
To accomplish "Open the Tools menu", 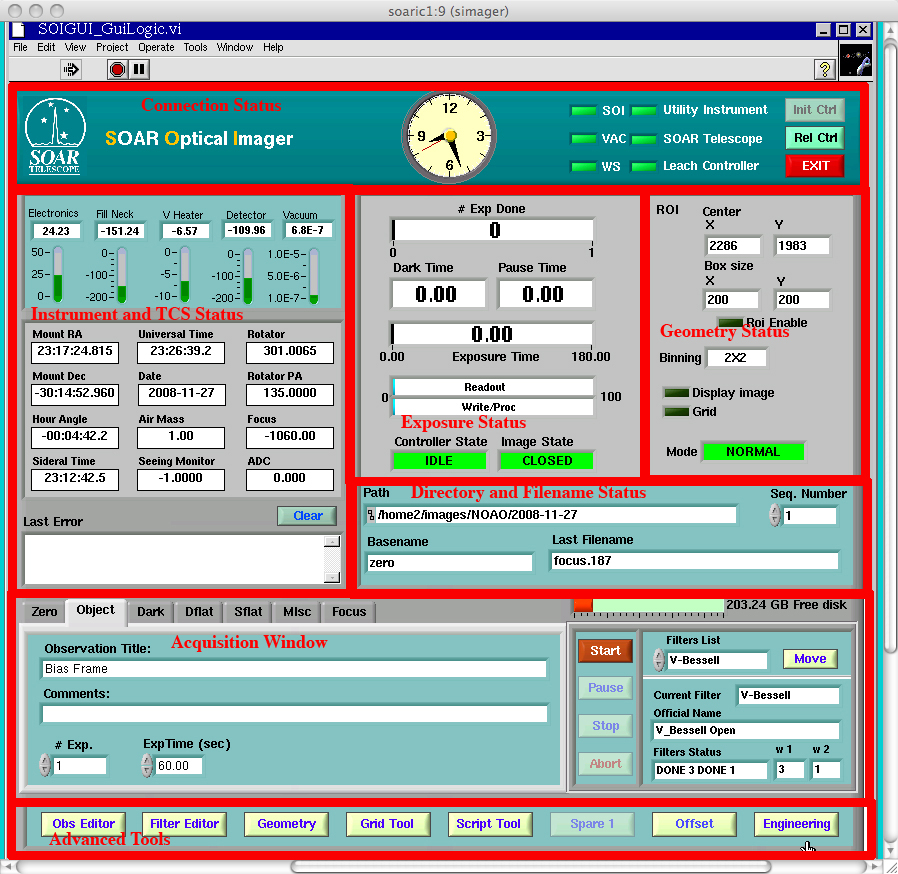I will [195, 48].
